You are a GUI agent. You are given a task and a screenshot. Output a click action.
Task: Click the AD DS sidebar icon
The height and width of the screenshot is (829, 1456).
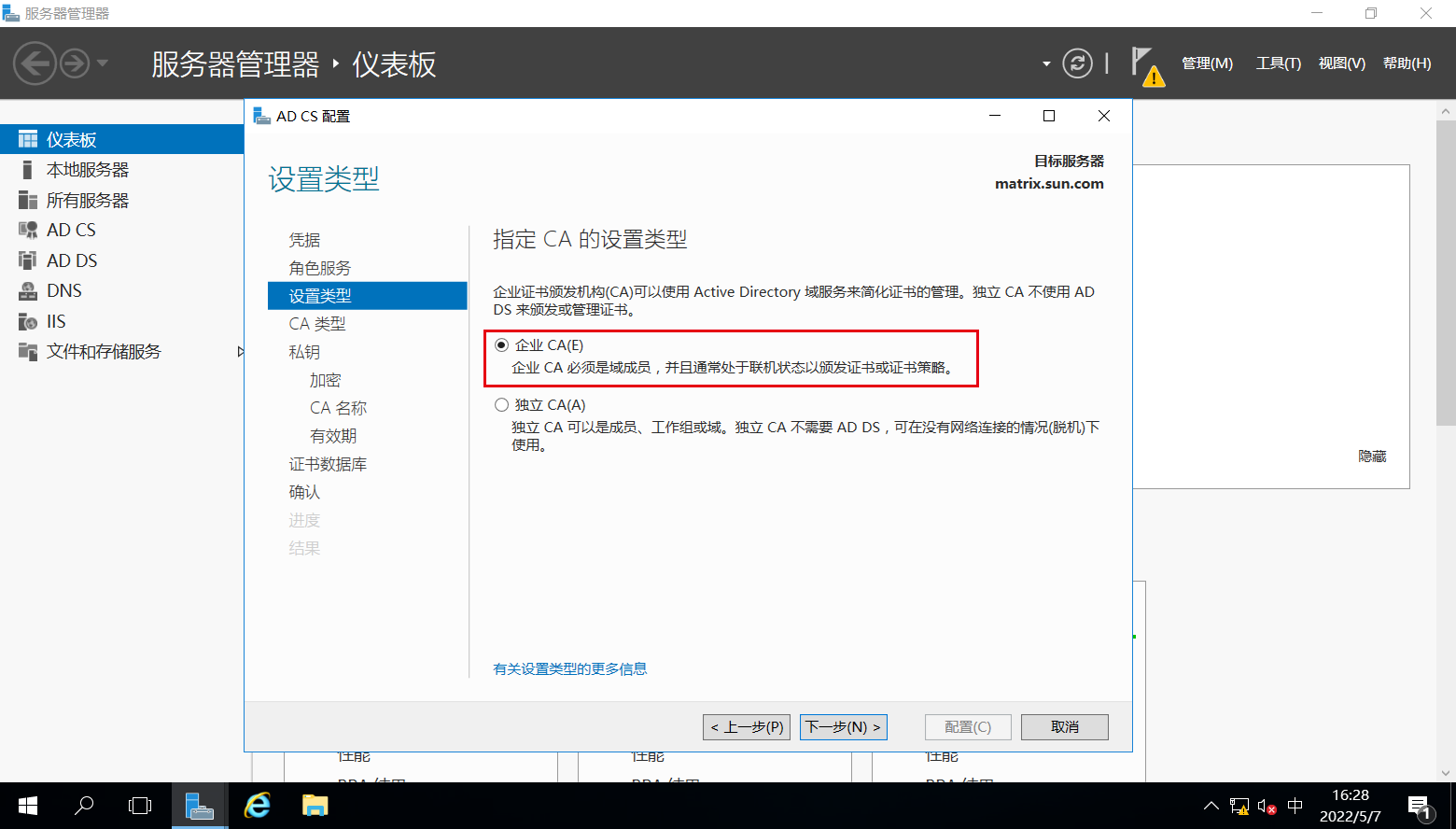pos(28,260)
